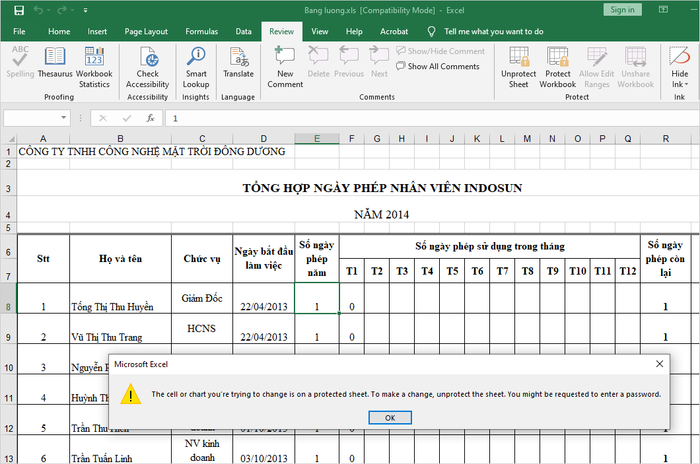
Task: Switch to the Insert tab
Action: coord(97,31)
